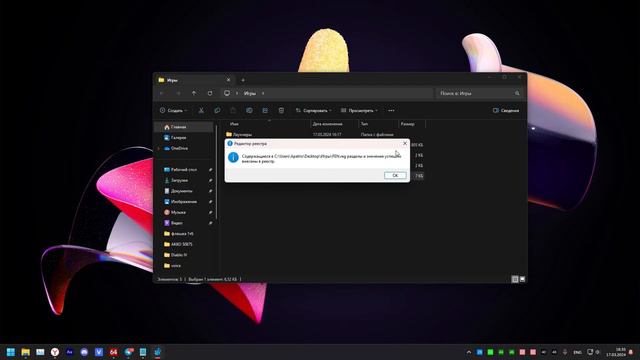Click OK in the Registry Editor dialog
Screen dimensions: 640x360
coord(395,175)
